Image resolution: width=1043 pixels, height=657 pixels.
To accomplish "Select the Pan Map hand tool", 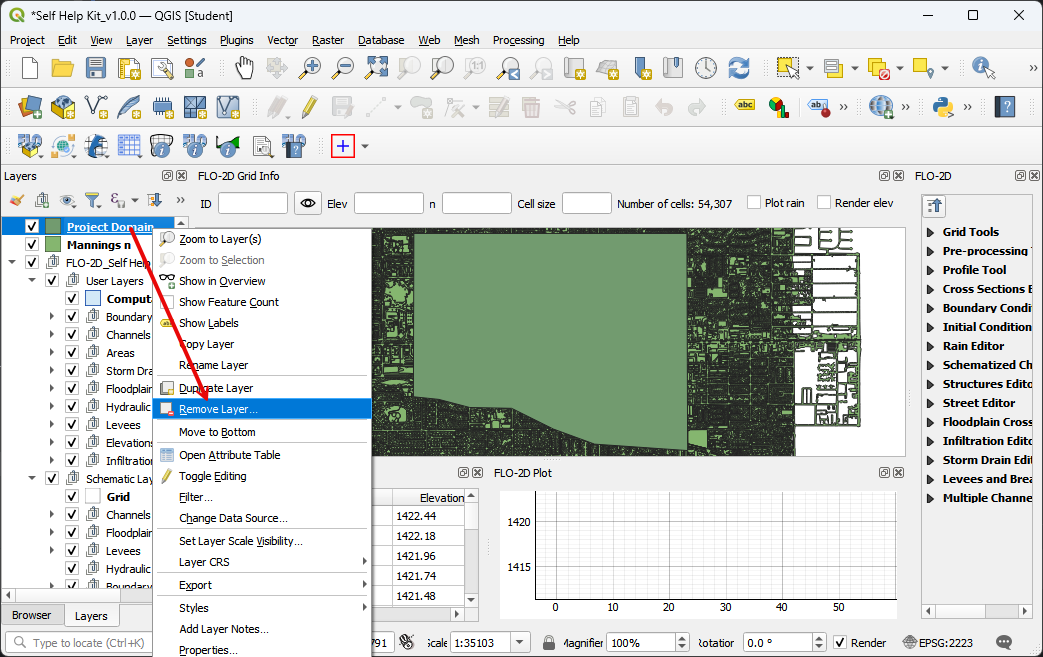I will click(244, 68).
